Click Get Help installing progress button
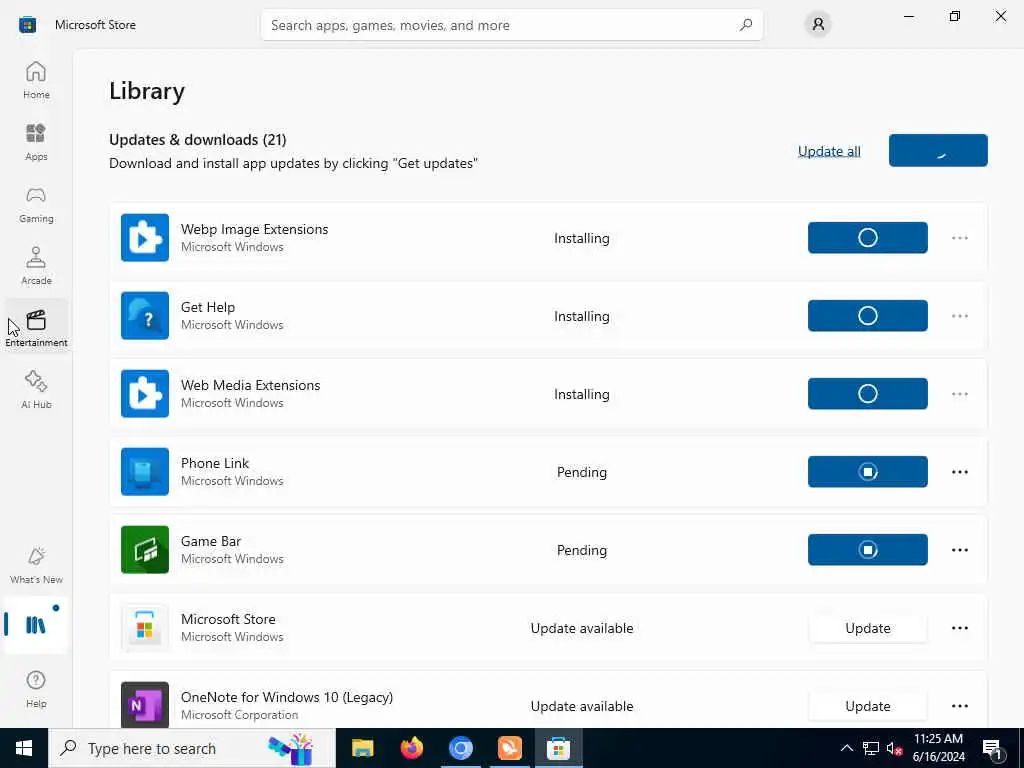 point(867,316)
